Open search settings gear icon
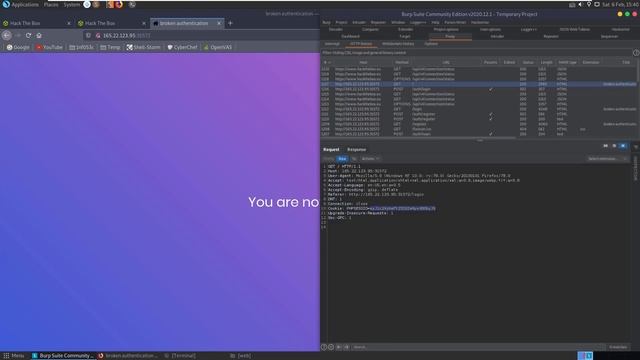Screen dimensions: 640x360 (x=331, y=347)
